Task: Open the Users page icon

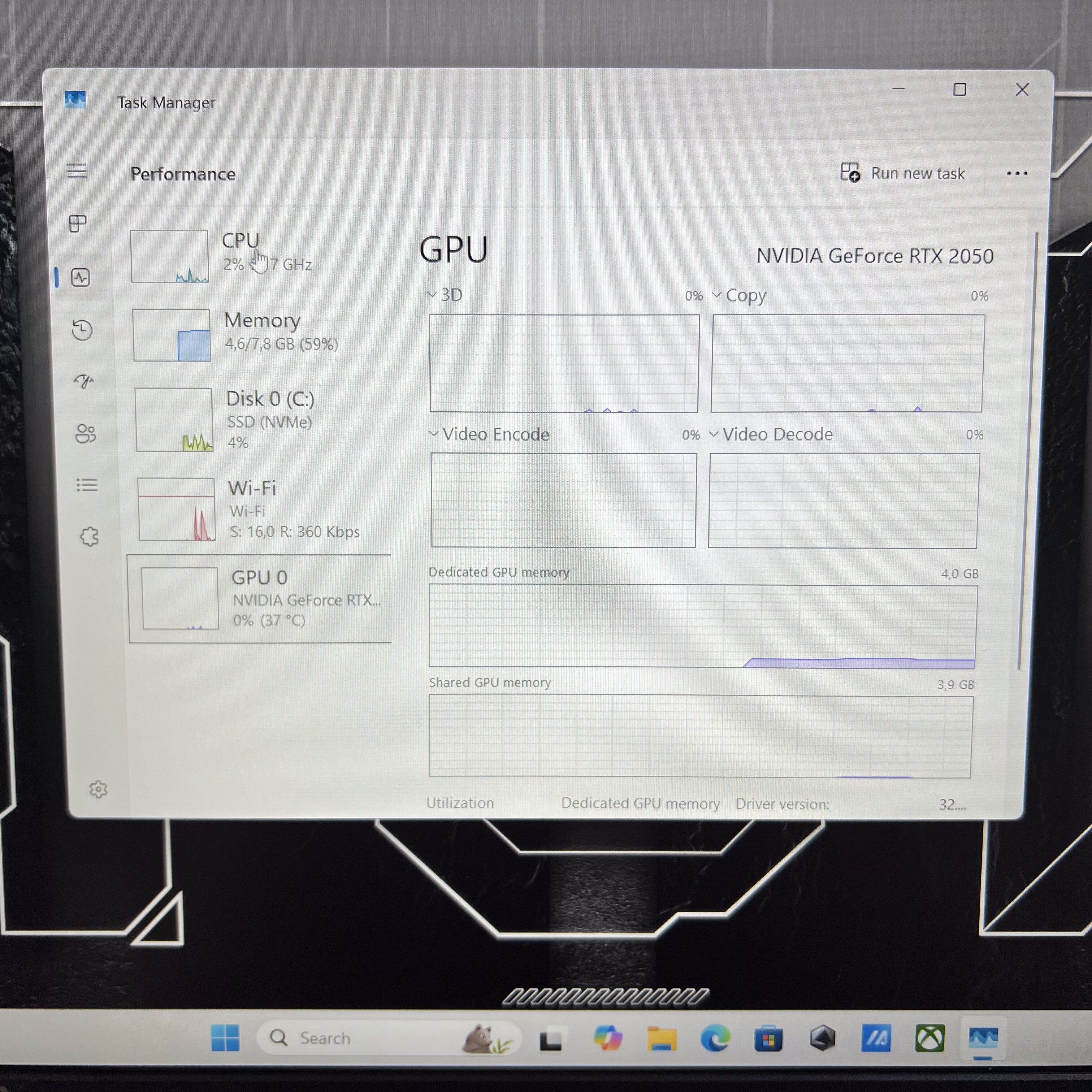Action: [85, 434]
